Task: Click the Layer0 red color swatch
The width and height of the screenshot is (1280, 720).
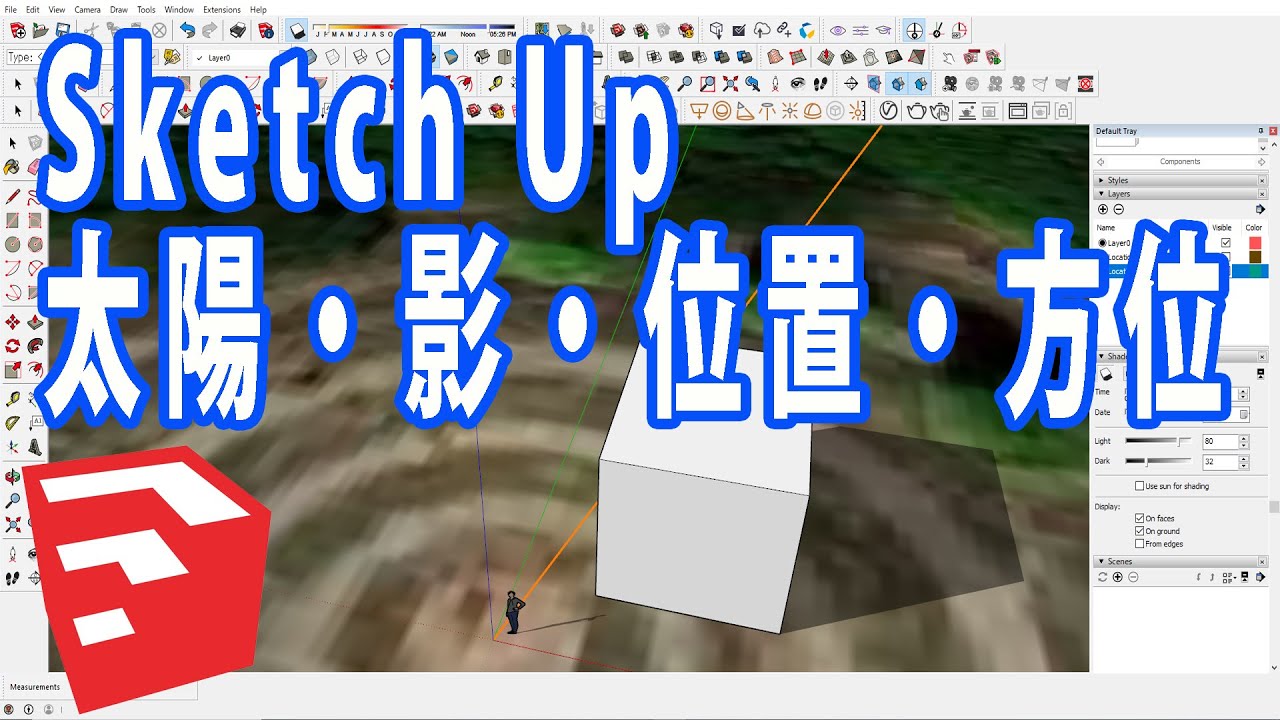Action: pyautogui.click(x=1255, y=243)
